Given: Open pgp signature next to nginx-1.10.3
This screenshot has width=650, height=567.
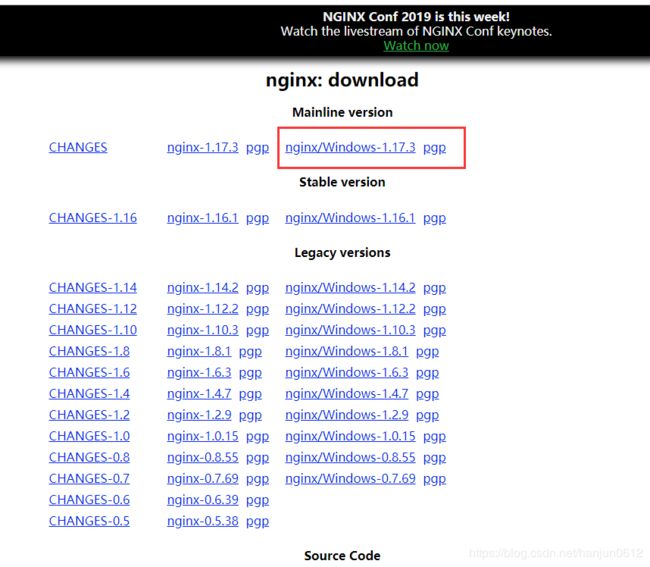Looking at the screenshot, I should point(257,331).
